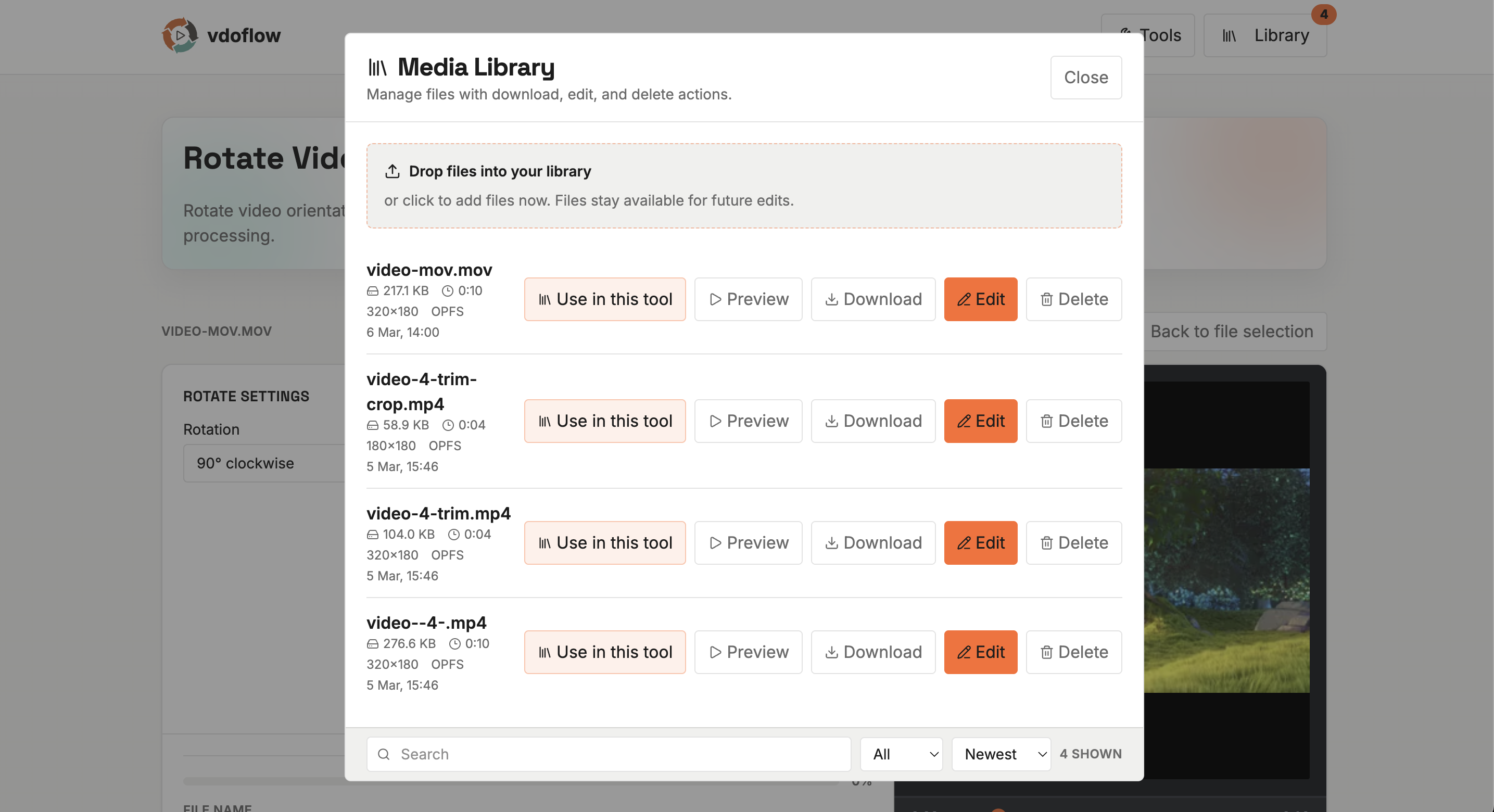Click the library Search field
The width and height of the screenshot is (1494, 812).
tap(609, 754)
